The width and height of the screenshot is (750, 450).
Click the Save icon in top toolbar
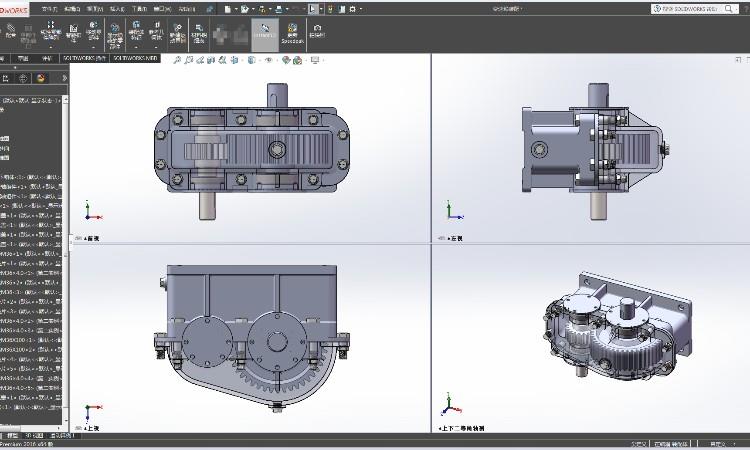[x=262, y=8]
